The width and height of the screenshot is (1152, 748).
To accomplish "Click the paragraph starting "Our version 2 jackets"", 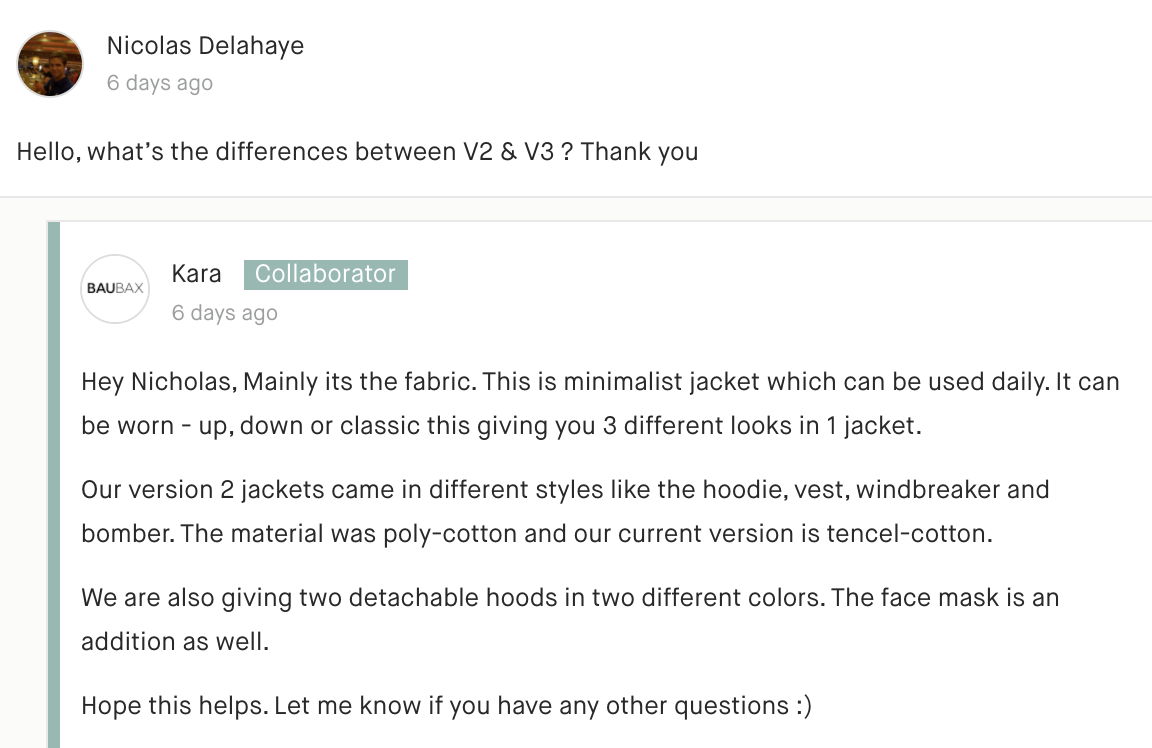I will click(x=565, y=511).
